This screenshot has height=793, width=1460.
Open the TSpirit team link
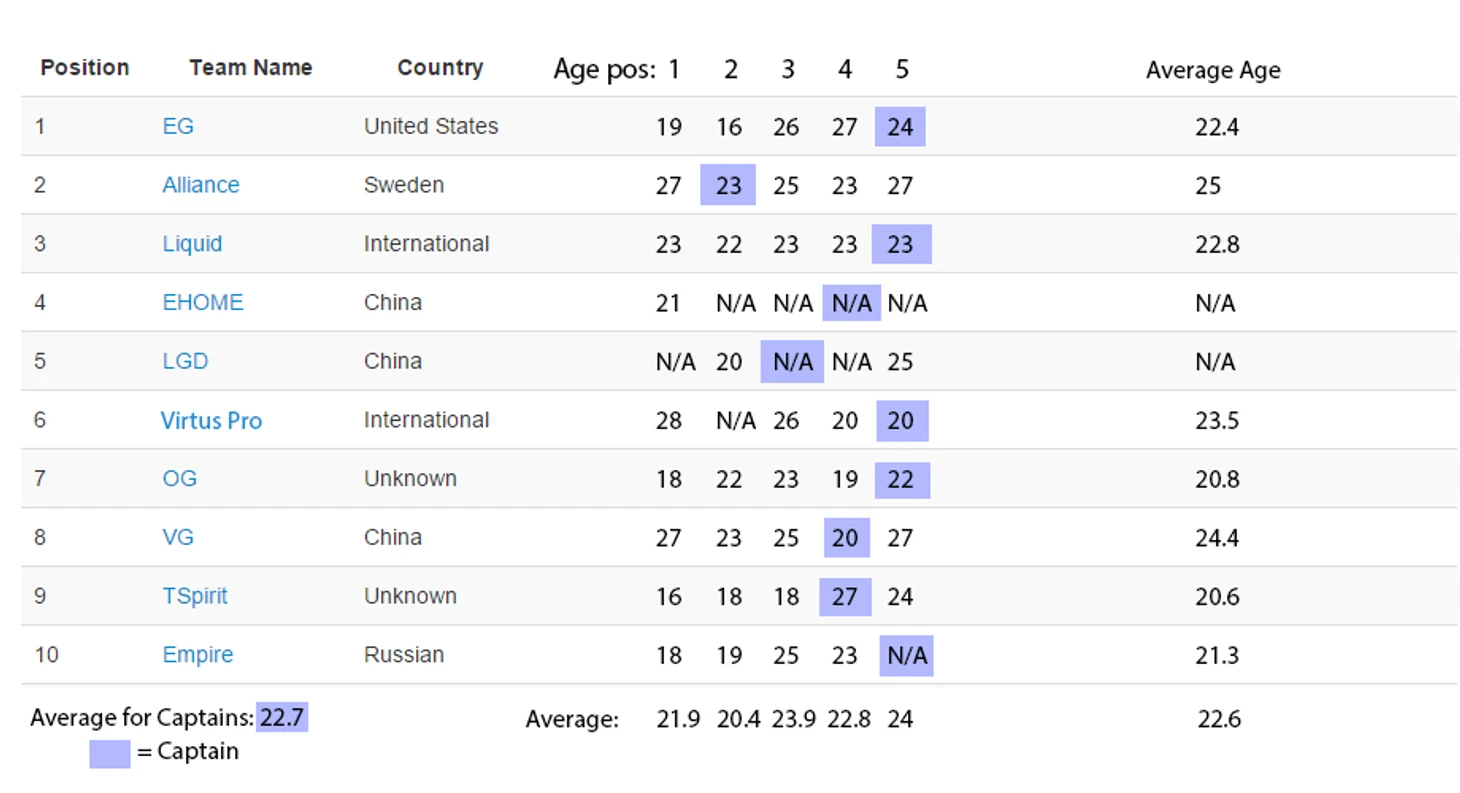pos(195,596)
